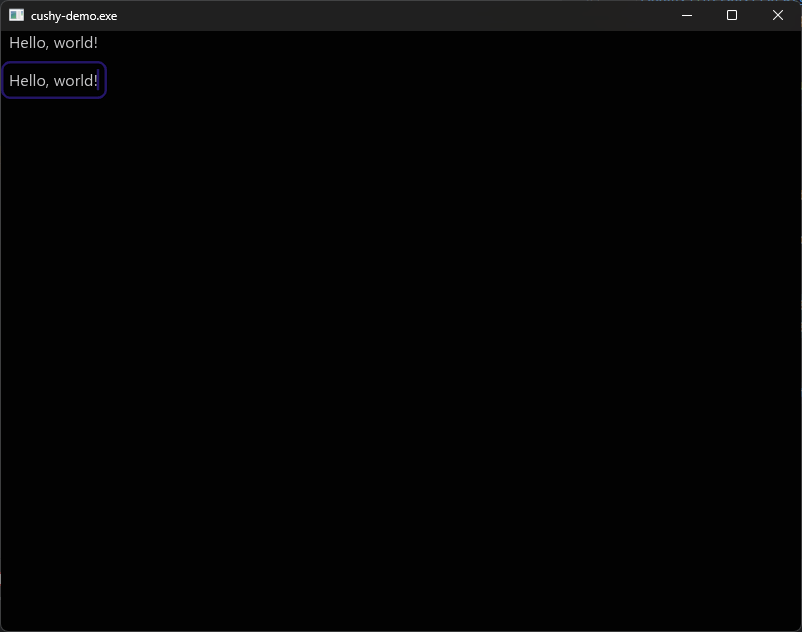802x632 pixels.
Task: Click the window control area at top right
Action: [731, 15]
